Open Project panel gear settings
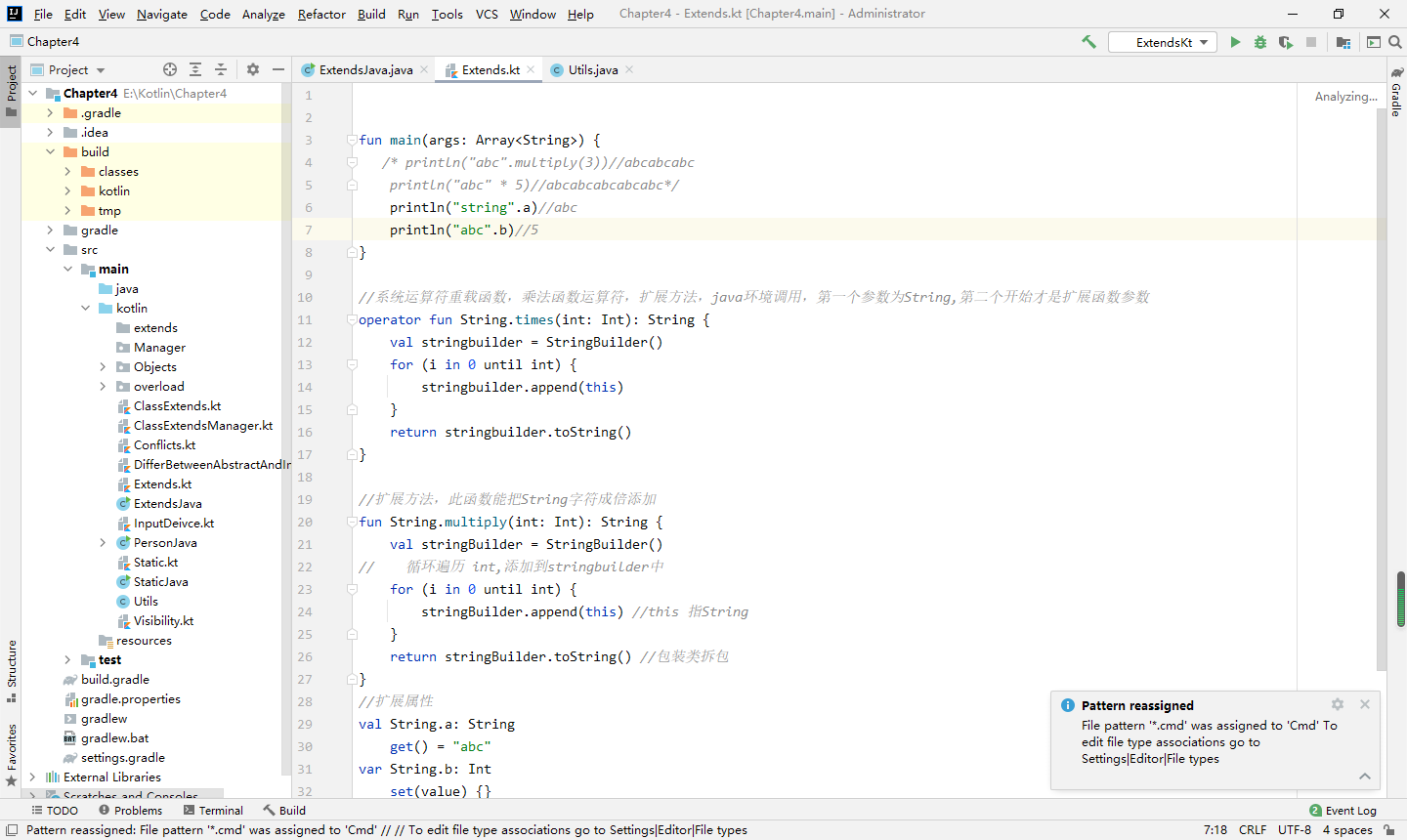Screen dimensions: 1407x840 (253, 69)
